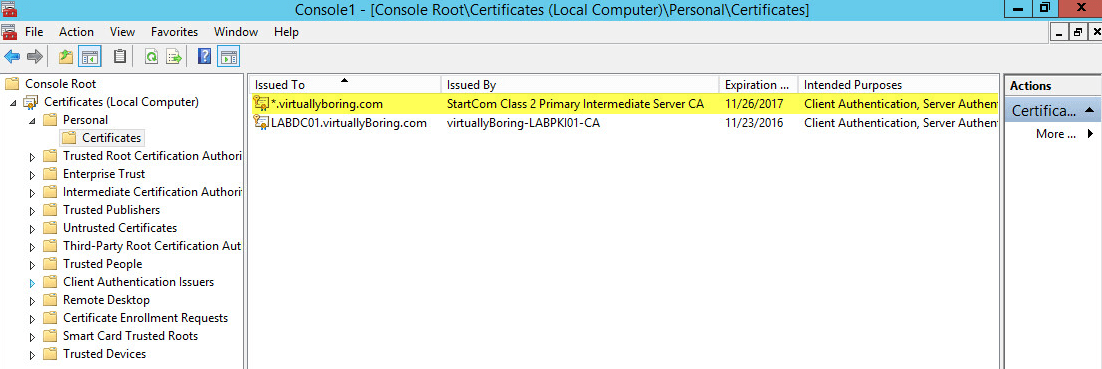Click the Paste clipboard toolbar icon

coord(120,56)
